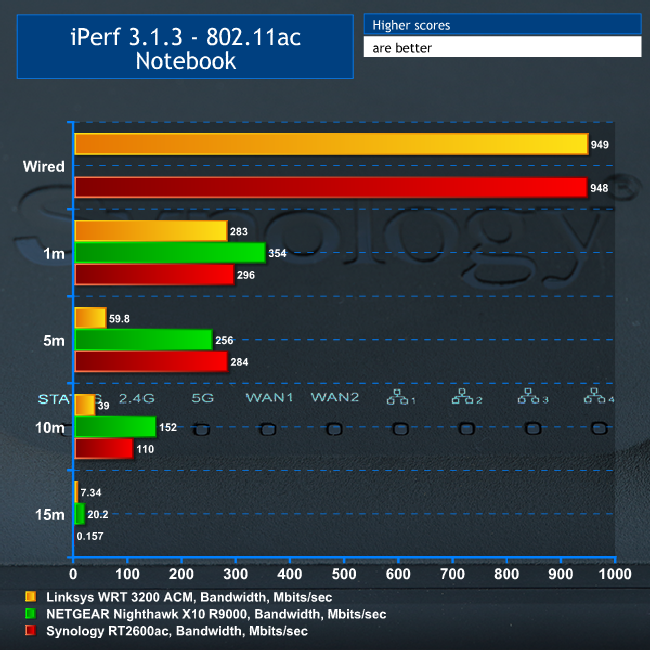Click the x-axis tick label 100

(127, 574)
